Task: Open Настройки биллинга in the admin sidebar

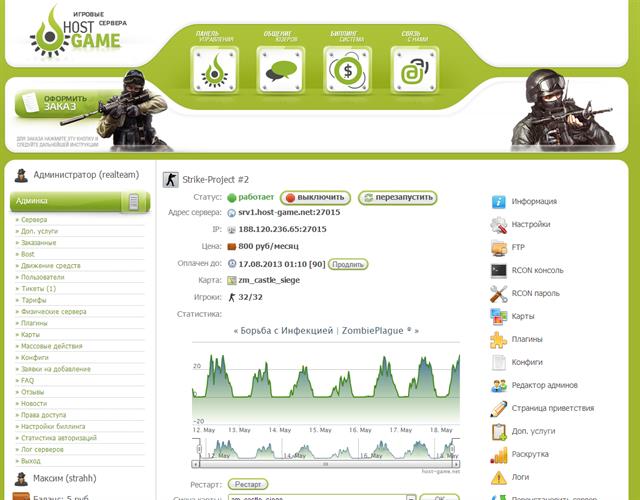Action: (56, 426)
